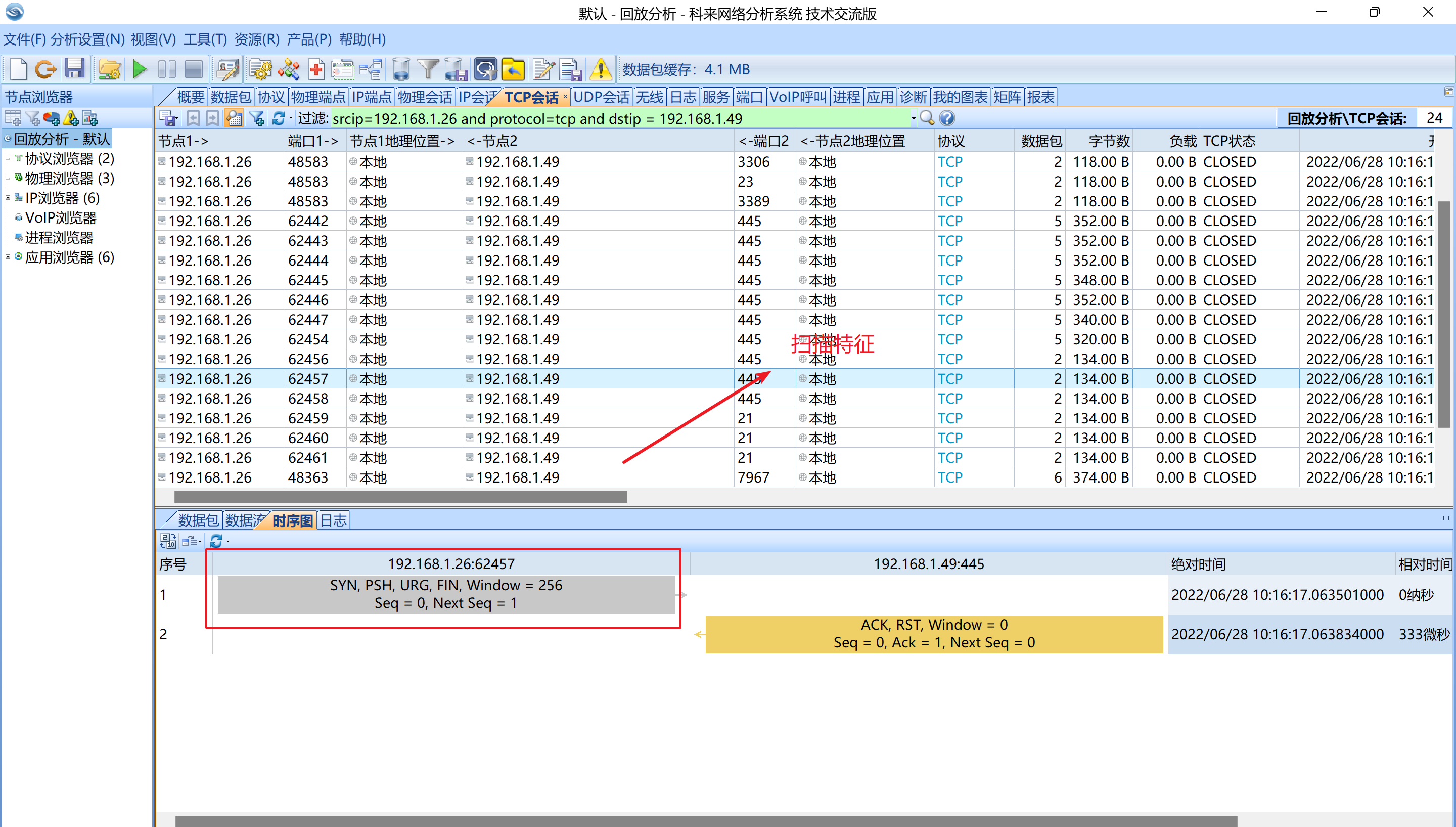Expand the 协议浏览器 (2) tree node

(8, 159)
